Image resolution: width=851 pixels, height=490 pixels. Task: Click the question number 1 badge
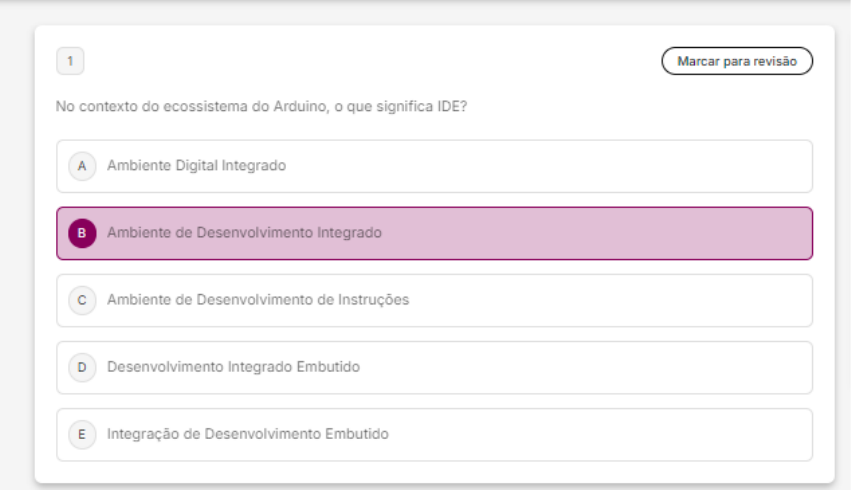(x=70, y=61)
